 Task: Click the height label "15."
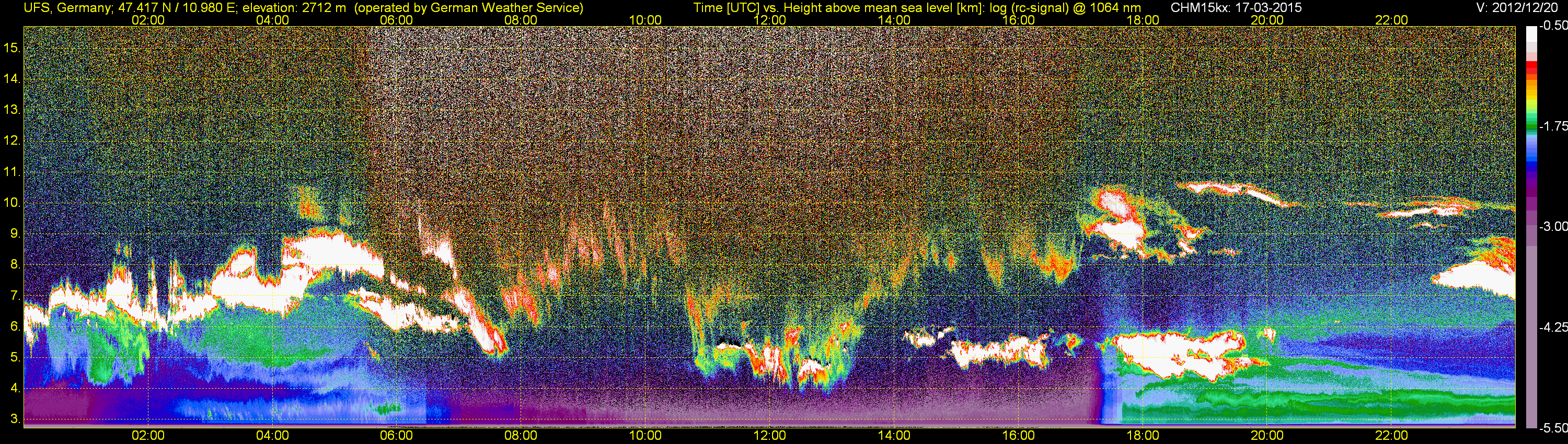point(12,48)
